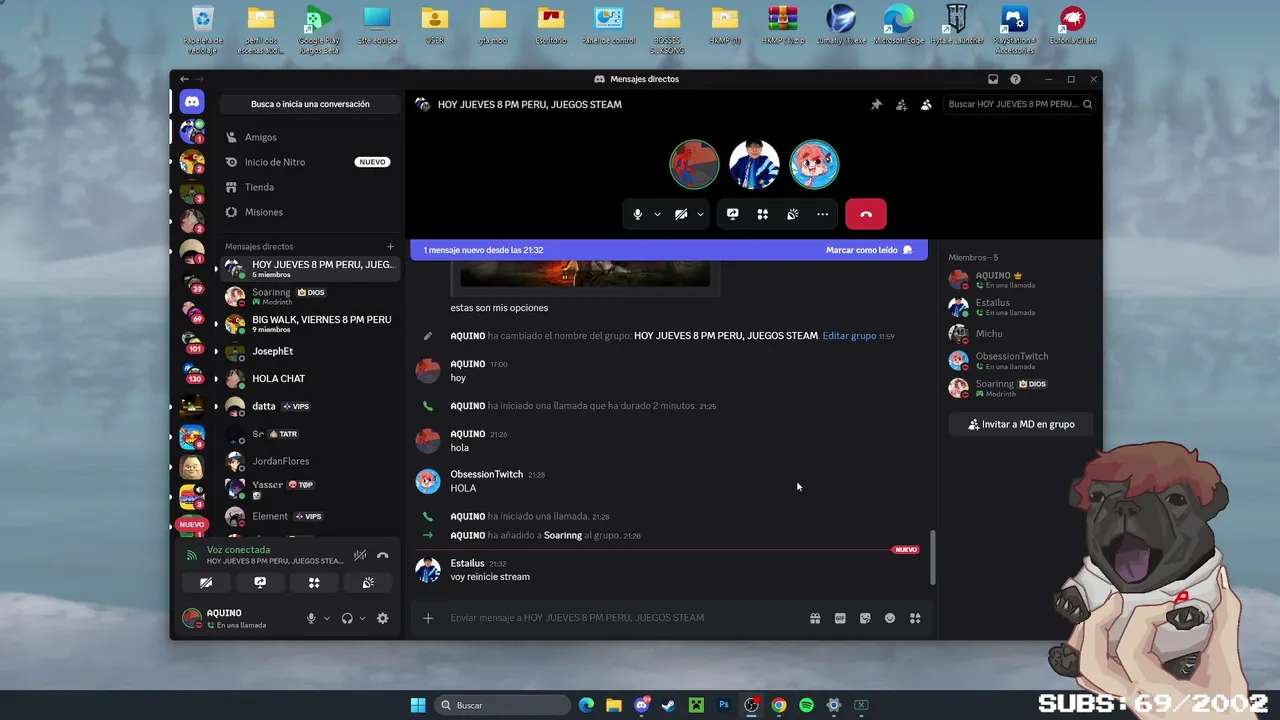Open Discord help icon
1280x720 pixels.
pos(1015,79)
